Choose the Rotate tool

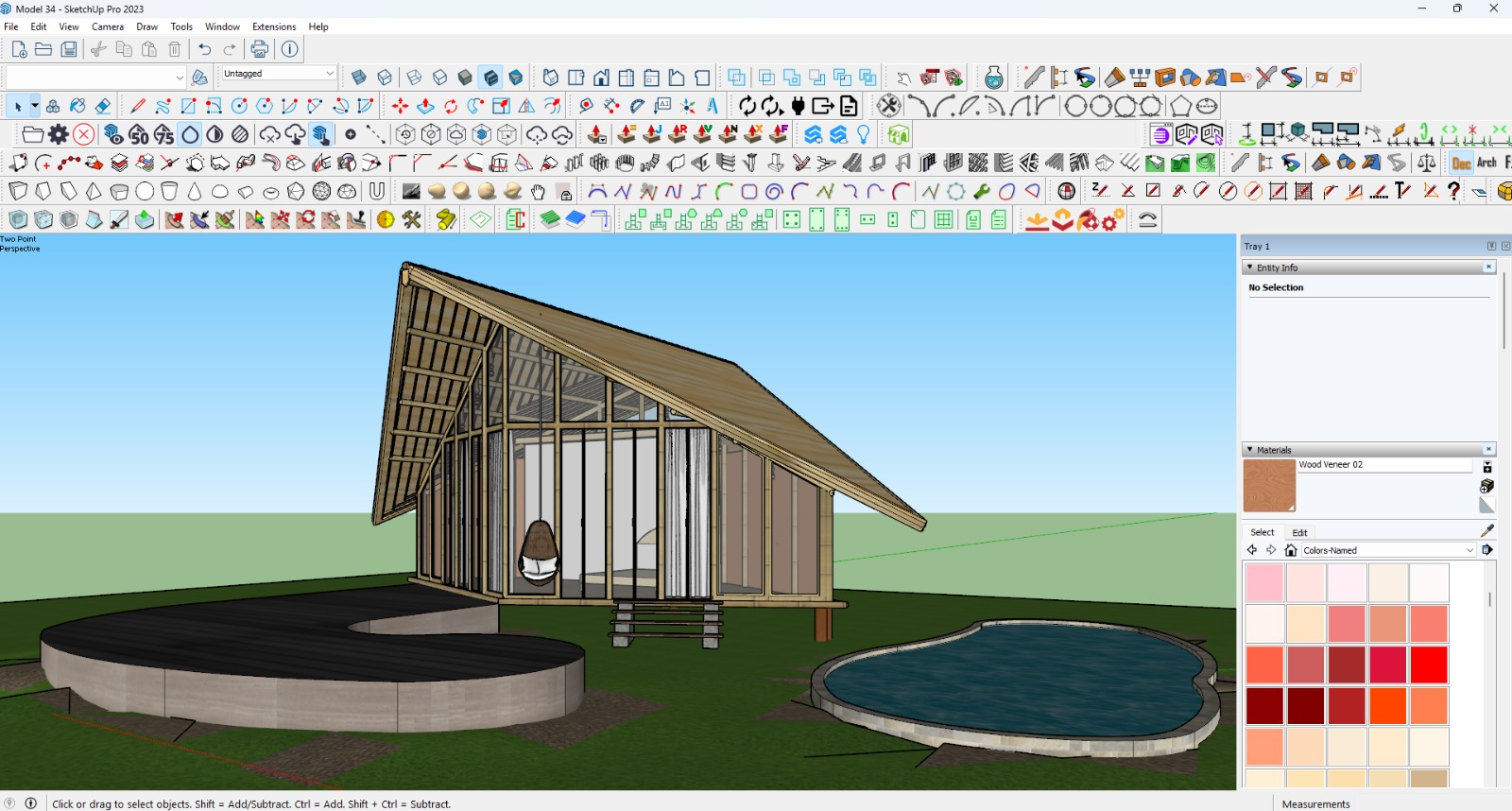pyautogui.click(x=451, y=106)
